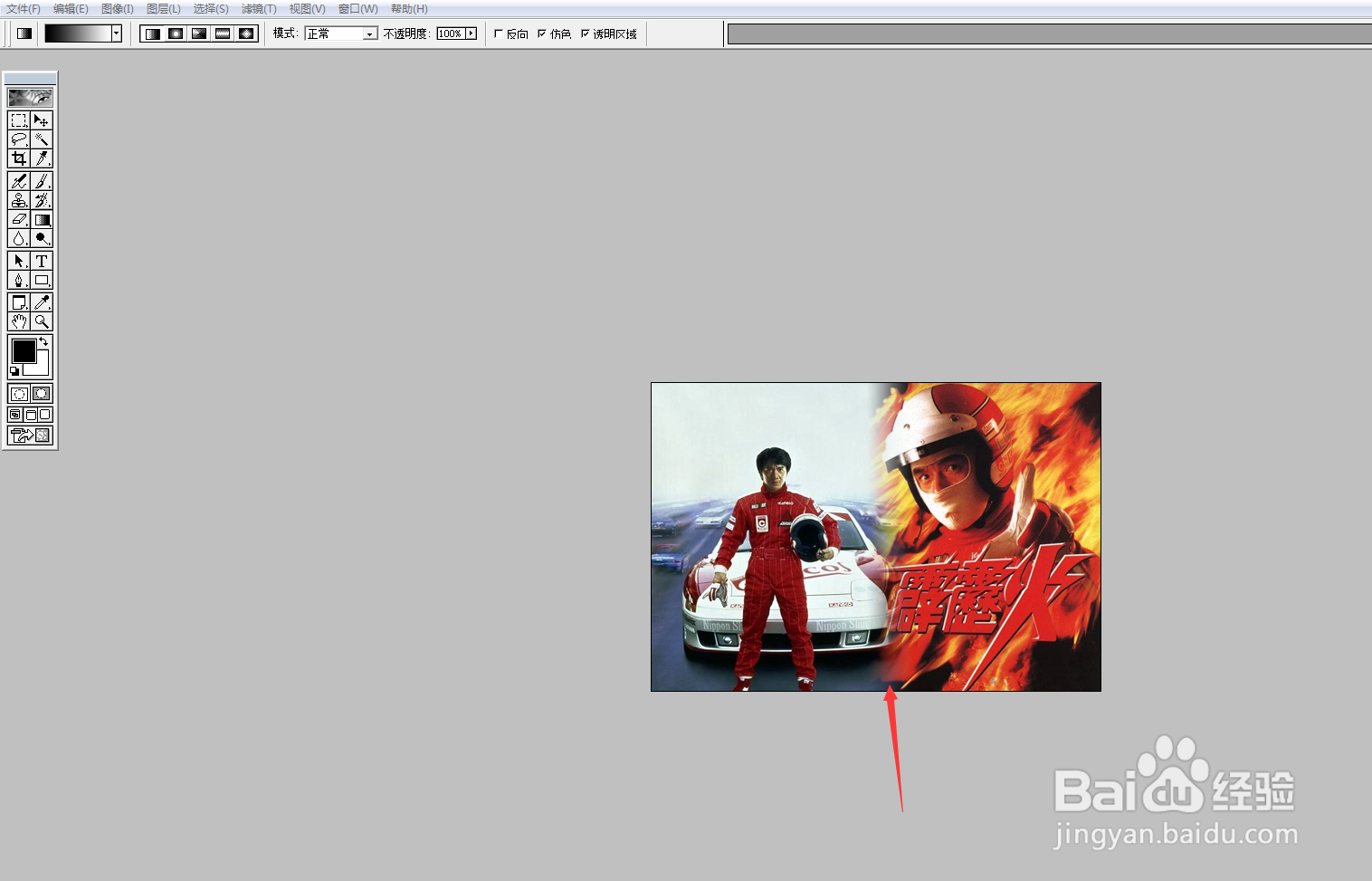1372x881 pixels.
Task: Click the toolbox title bar
Action: pos(31,79)
